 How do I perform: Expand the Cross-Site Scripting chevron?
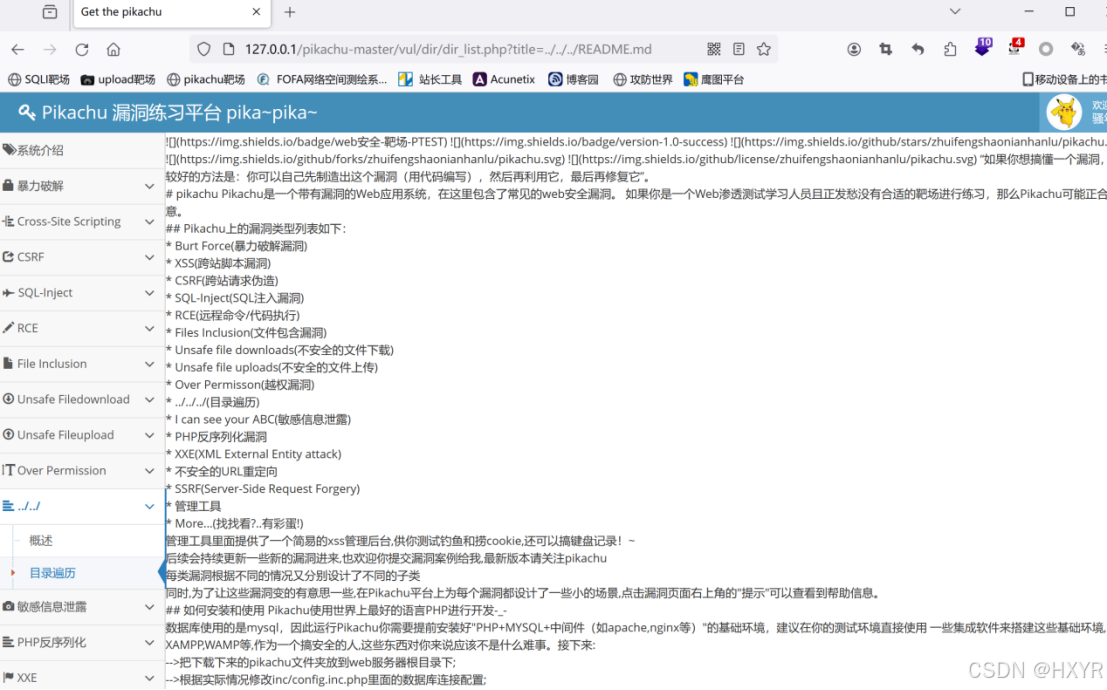pos(149,222)
